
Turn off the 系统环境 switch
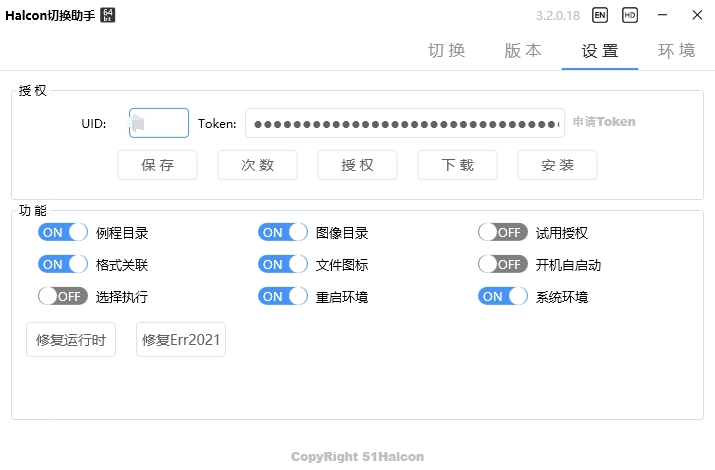(503, 296)
